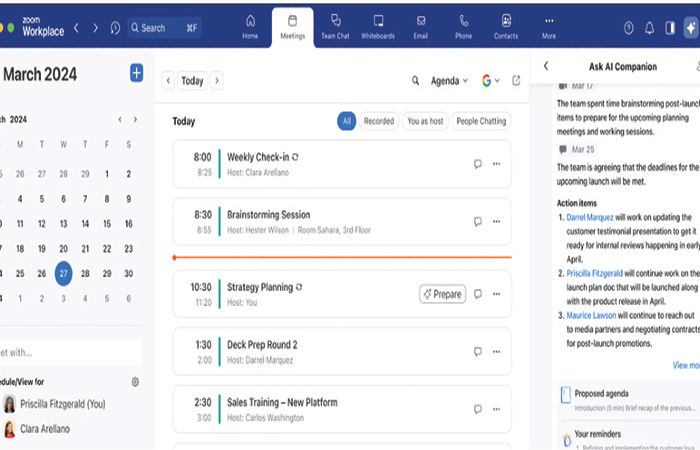Open the Phone tab
Image resolution: width=700 pixels, height=450 pixels.
tap(463, 27)
